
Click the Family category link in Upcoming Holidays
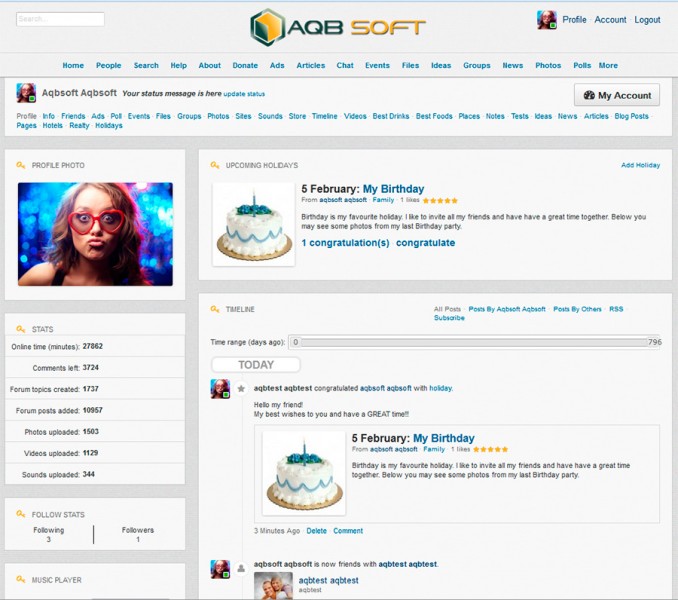(x=383, y=200)
